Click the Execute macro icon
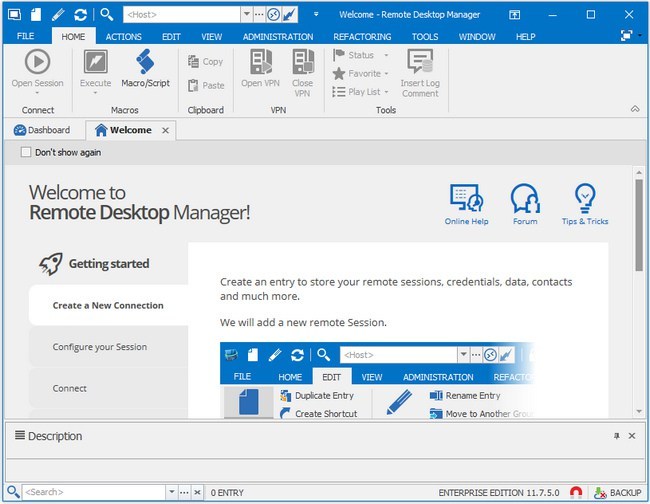Screen dimensions: 650x504 pos(95,62)
